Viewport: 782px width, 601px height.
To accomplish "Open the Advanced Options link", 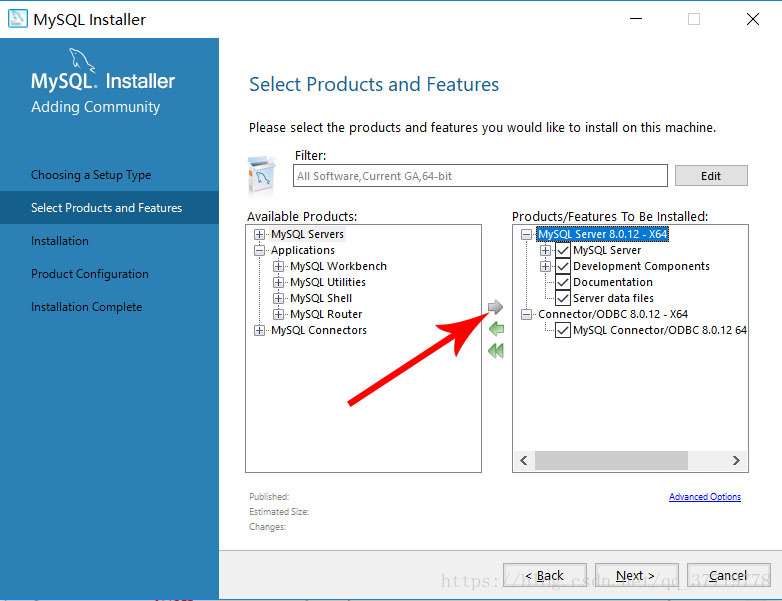I will (705, 496).
